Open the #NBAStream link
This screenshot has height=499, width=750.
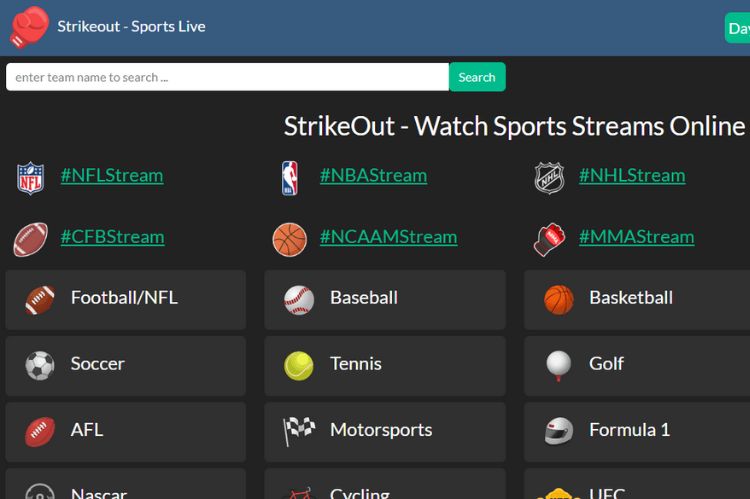[374, 176]
